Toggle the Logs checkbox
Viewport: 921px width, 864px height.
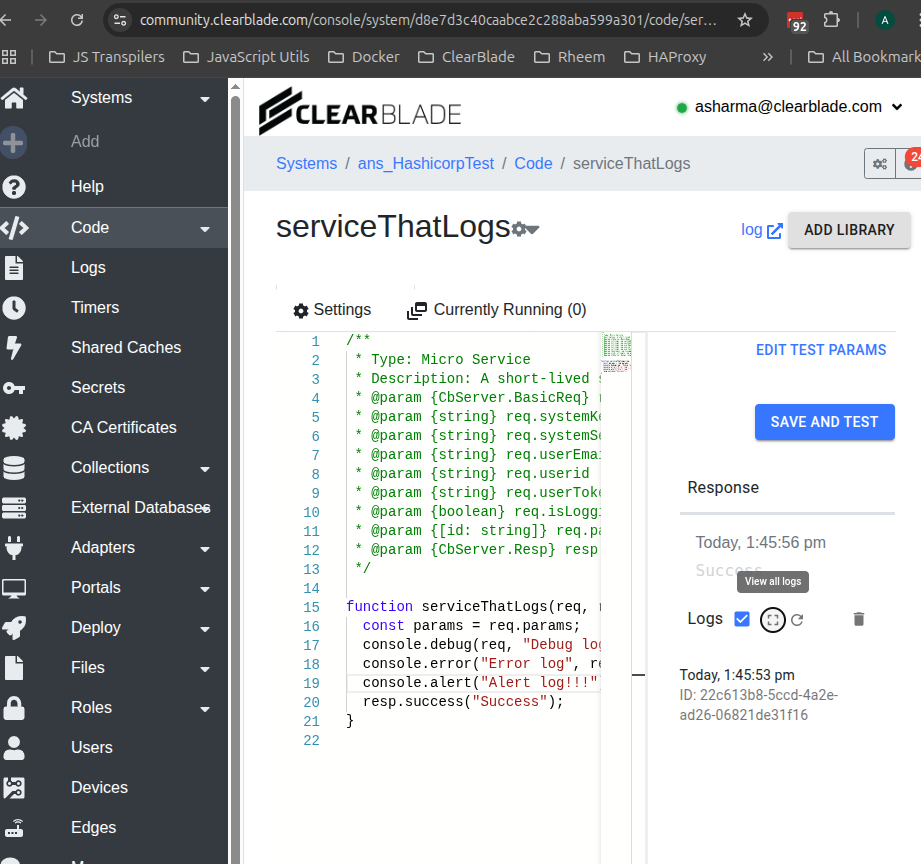[742, 619]
